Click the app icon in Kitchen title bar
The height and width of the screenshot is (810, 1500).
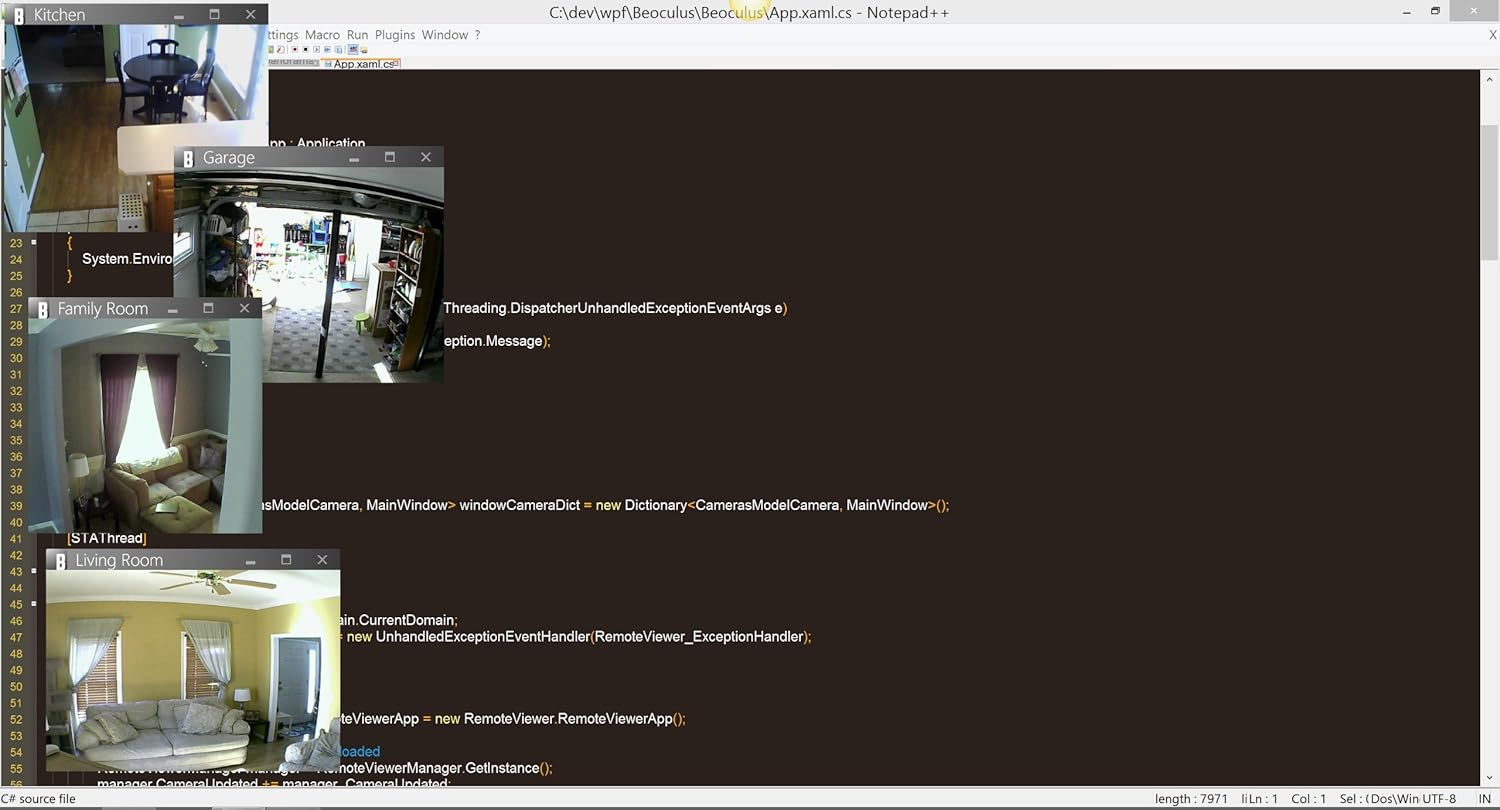[x=19, y=15]
